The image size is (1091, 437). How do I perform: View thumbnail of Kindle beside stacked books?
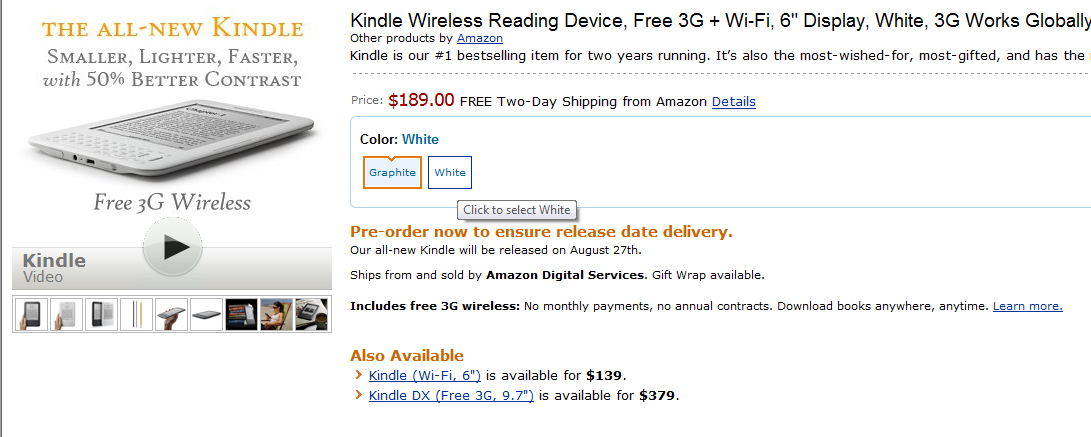[x=241, y=314]
